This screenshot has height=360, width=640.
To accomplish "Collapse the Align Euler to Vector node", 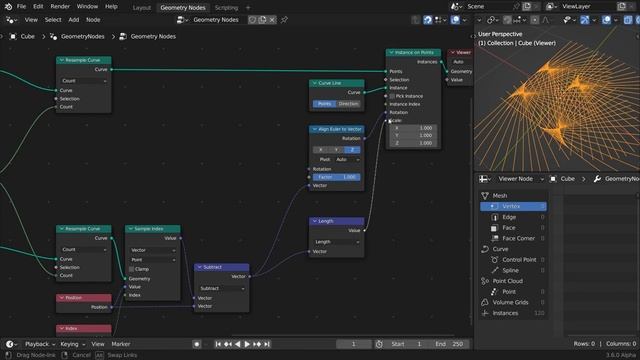I will pos(314,129).
